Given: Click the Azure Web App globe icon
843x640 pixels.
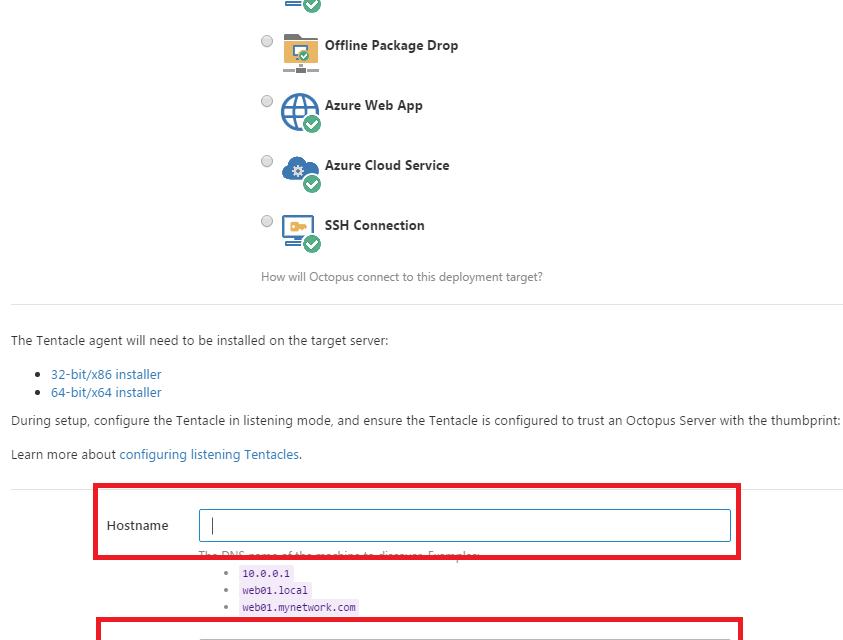Looking at the screenshot, I should point(300,112).
